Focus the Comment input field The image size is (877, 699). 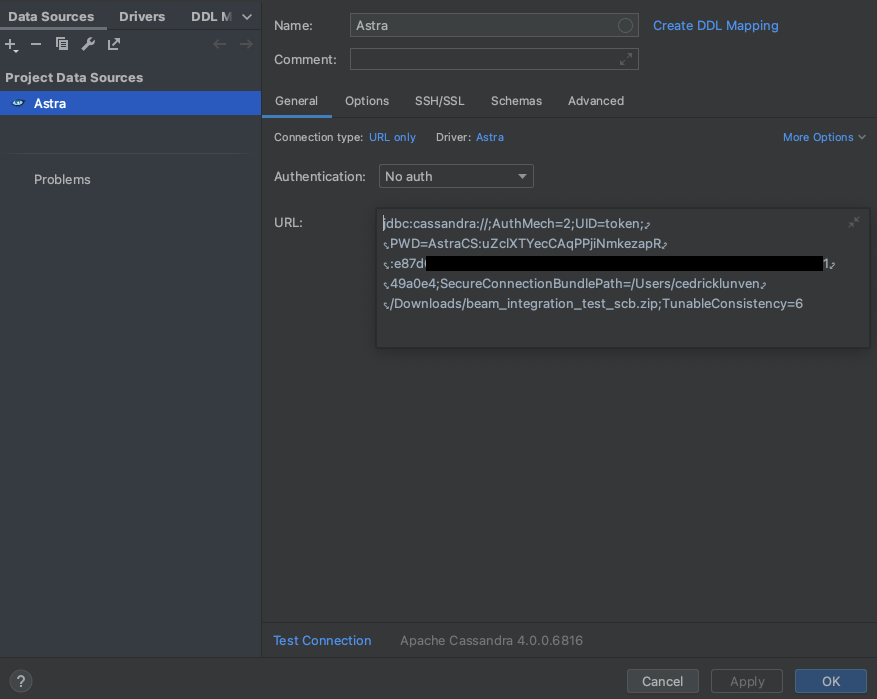(x=494, y=59)
